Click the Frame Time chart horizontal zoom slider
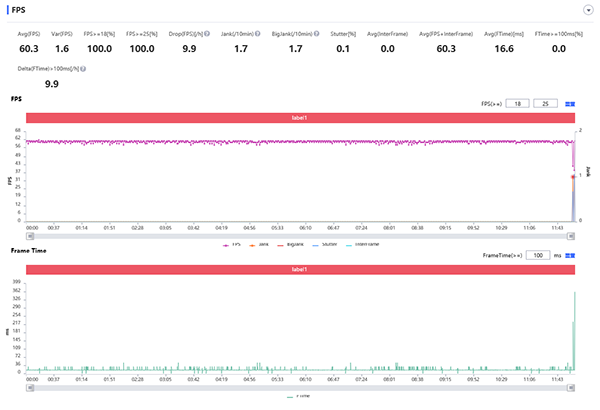Viewport: 600px width, 410px height. click(300, 386)
